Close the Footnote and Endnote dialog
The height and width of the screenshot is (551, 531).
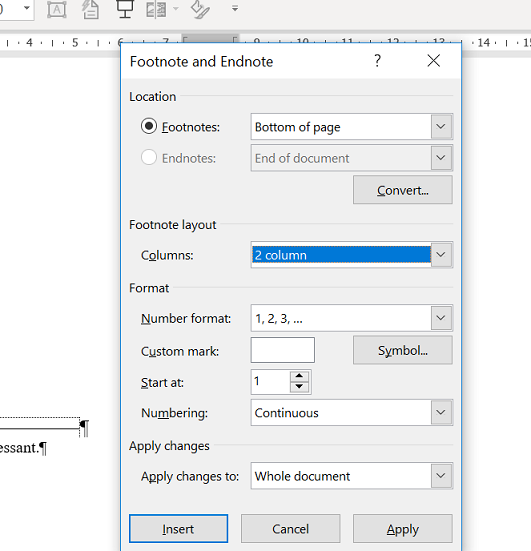tap(434, 61)
